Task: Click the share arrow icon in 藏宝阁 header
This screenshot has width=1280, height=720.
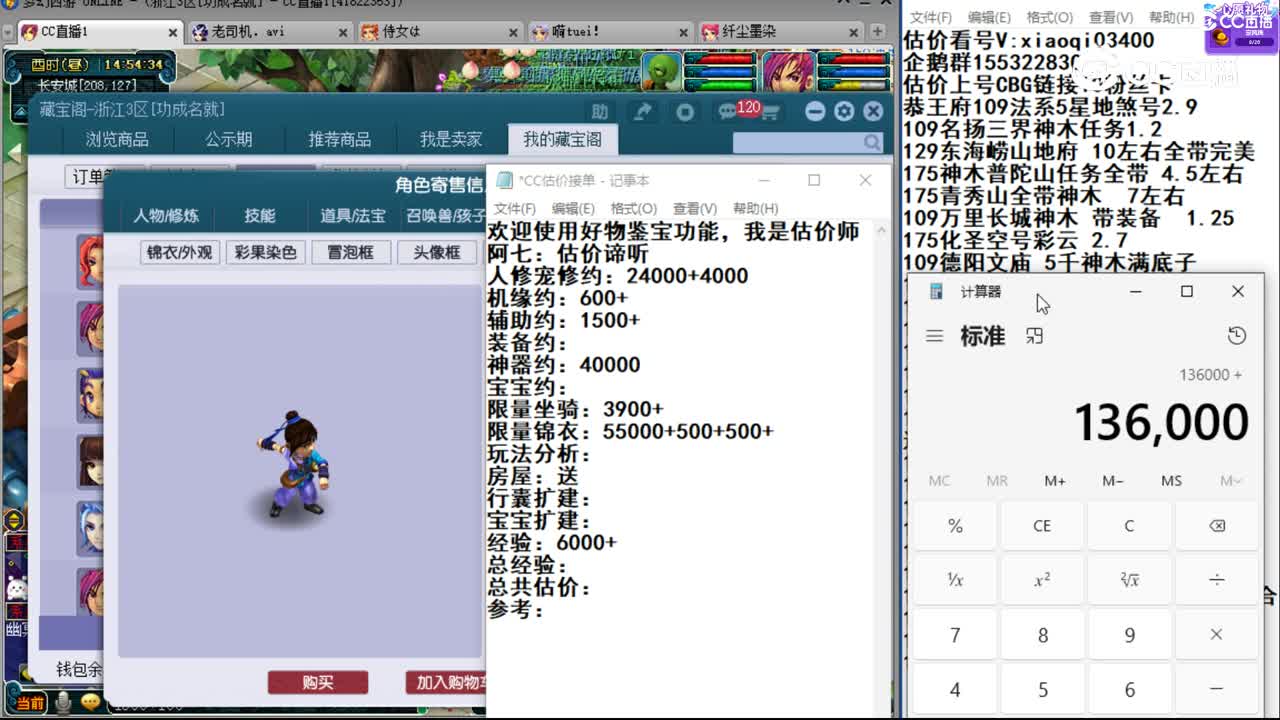Action: (643, 111)
